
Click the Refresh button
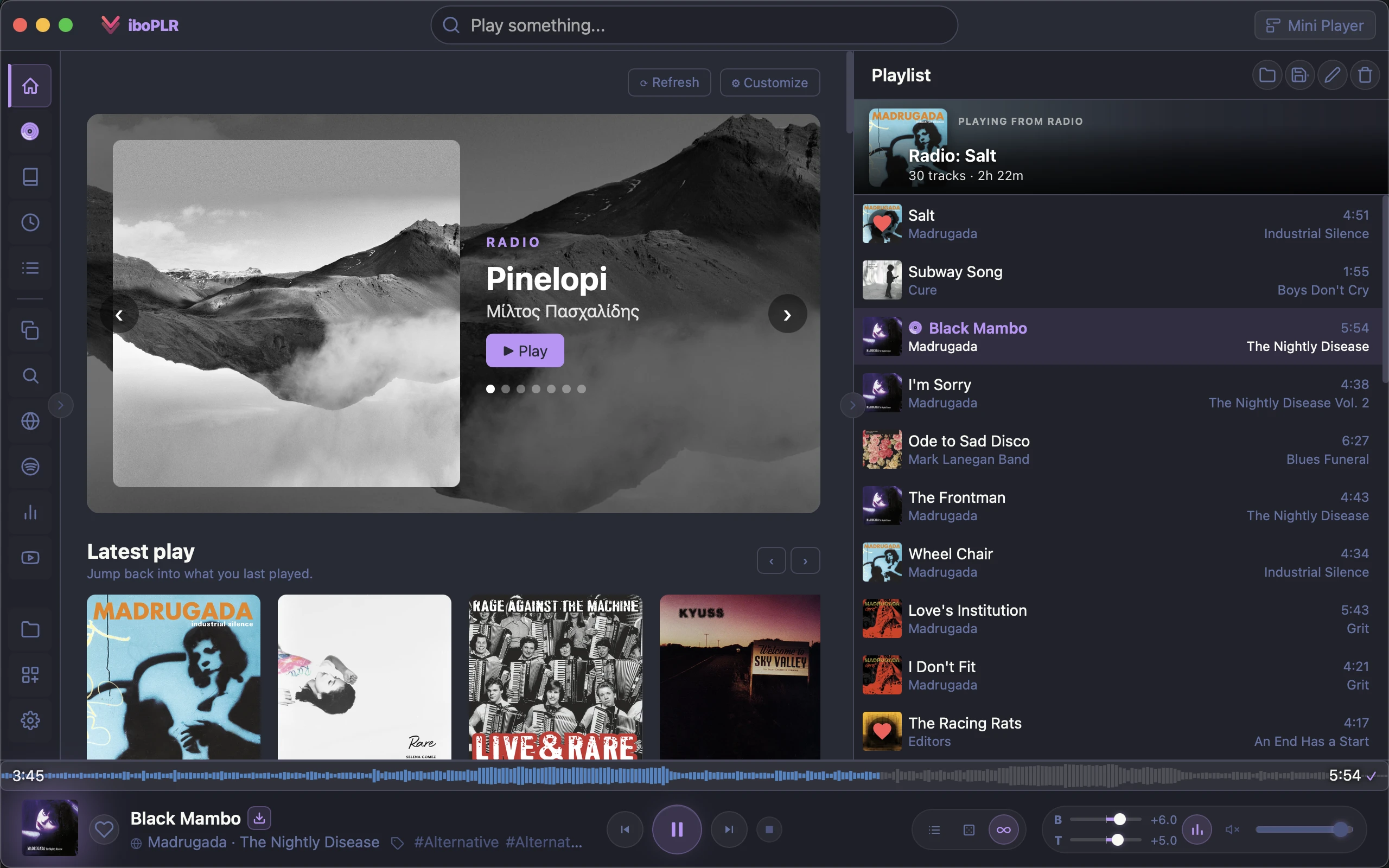coord(669,82)
